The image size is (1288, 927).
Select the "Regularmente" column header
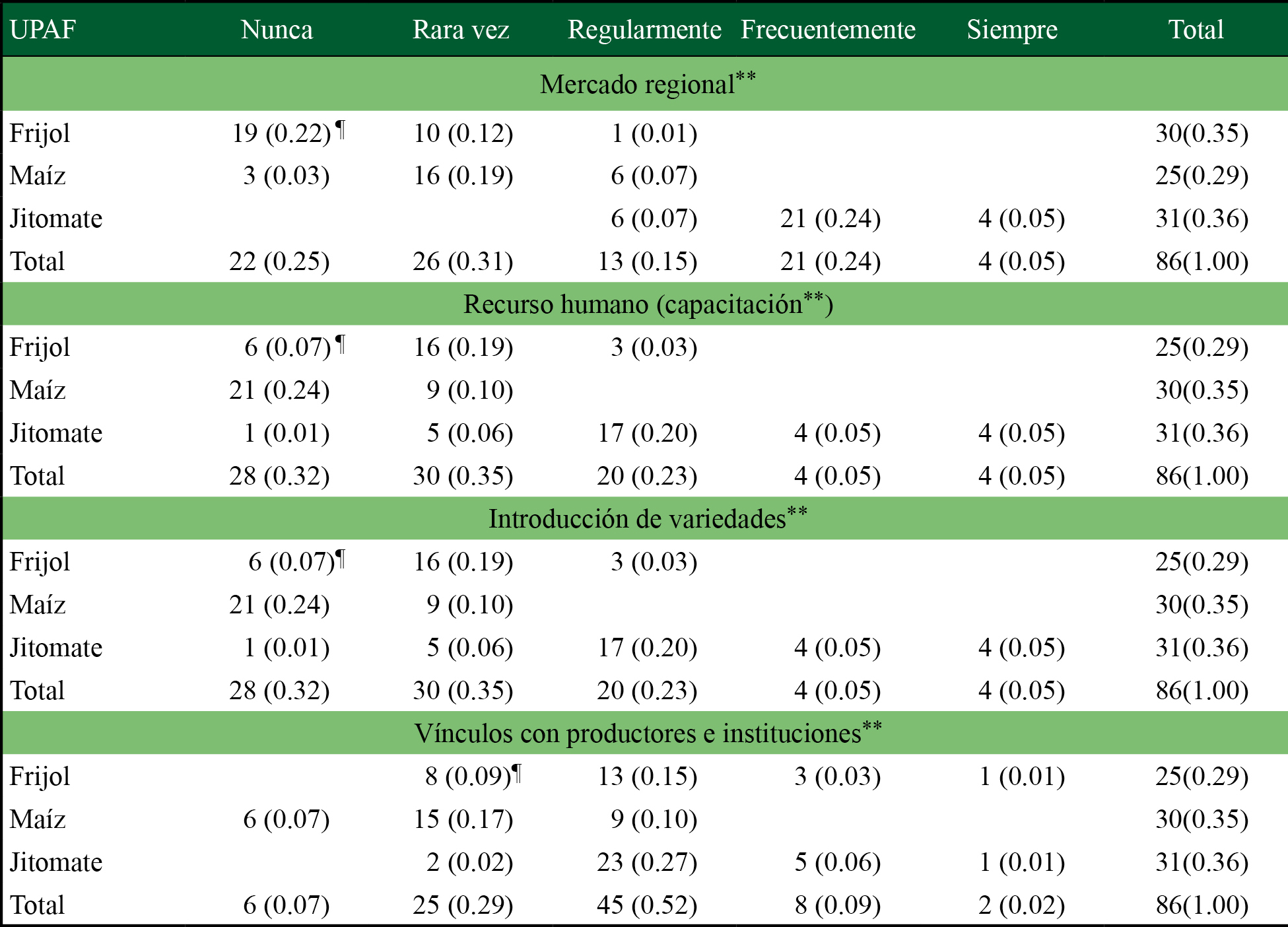pyautogui.click(x=644, y=30)
